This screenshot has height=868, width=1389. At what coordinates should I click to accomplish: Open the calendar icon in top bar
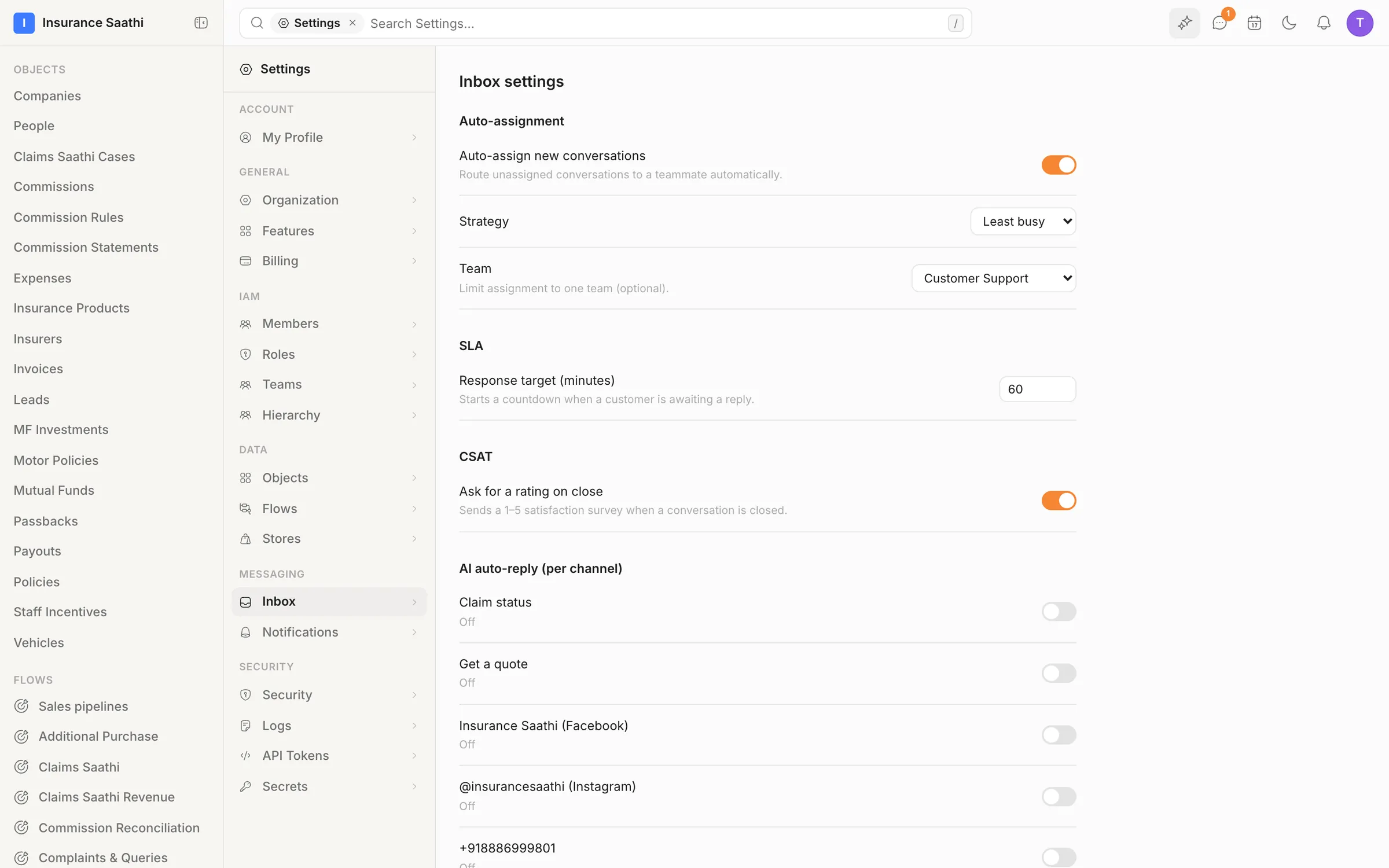tap(1254, 23)
